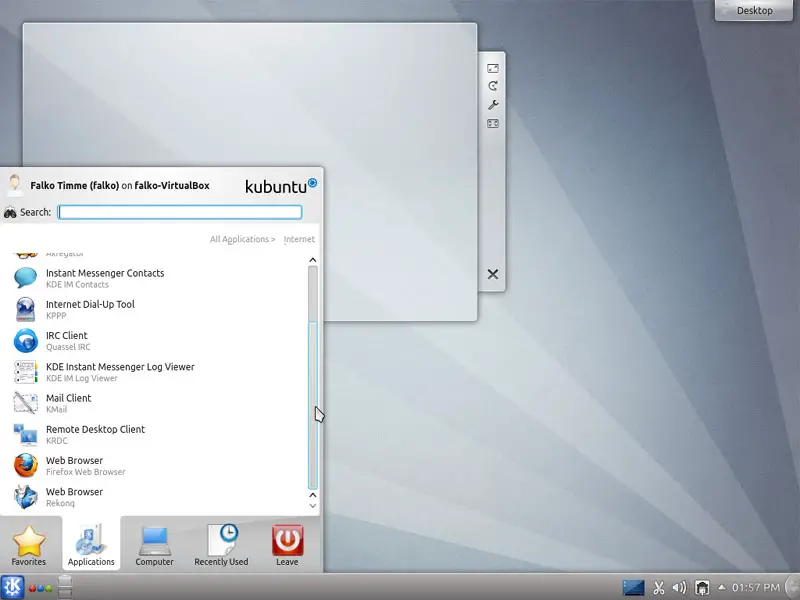Image resolution: width=800 pixels, height=600 pixels.
Task: Open the Quassel IRC Client icon
Action: 26,341
